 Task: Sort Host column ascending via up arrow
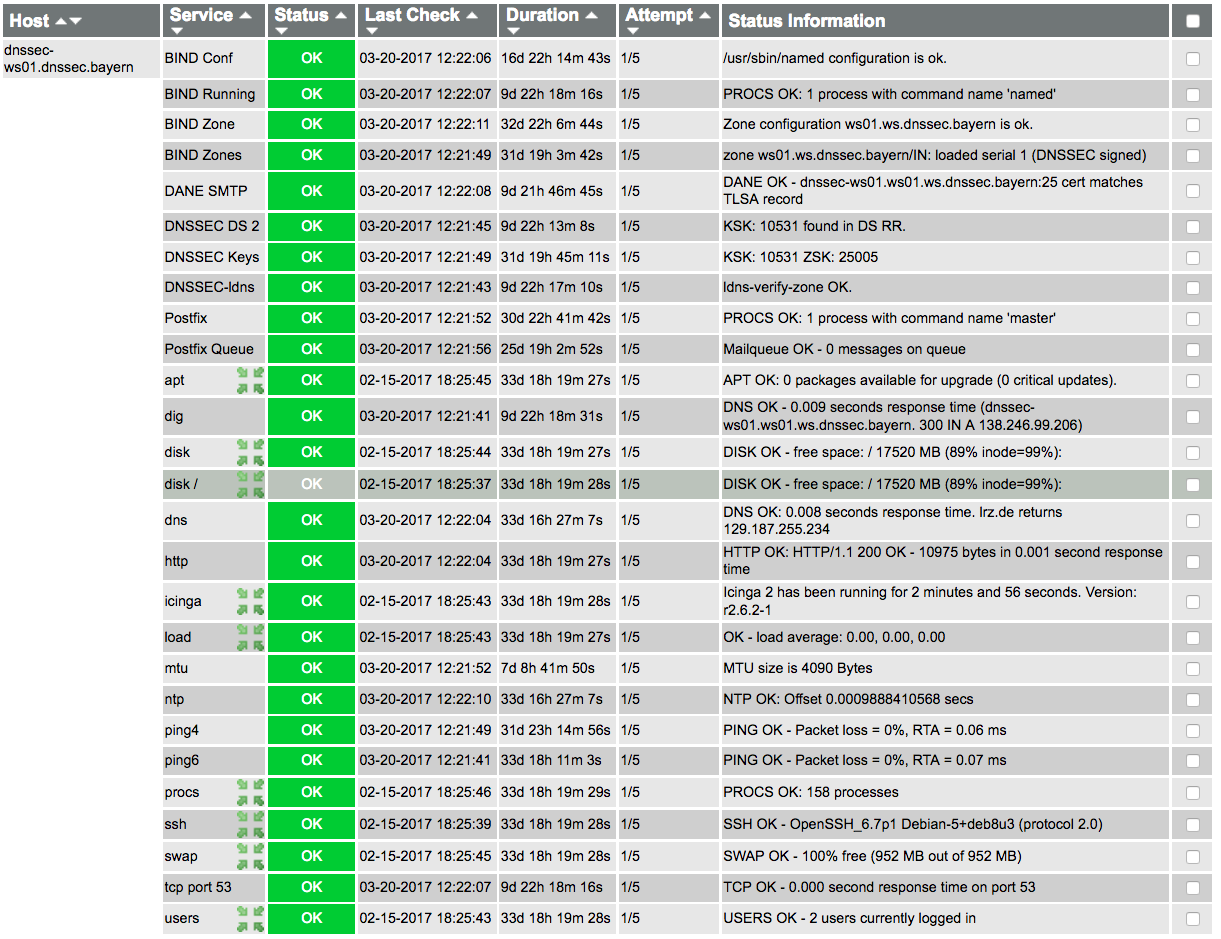tap(60, 21)
